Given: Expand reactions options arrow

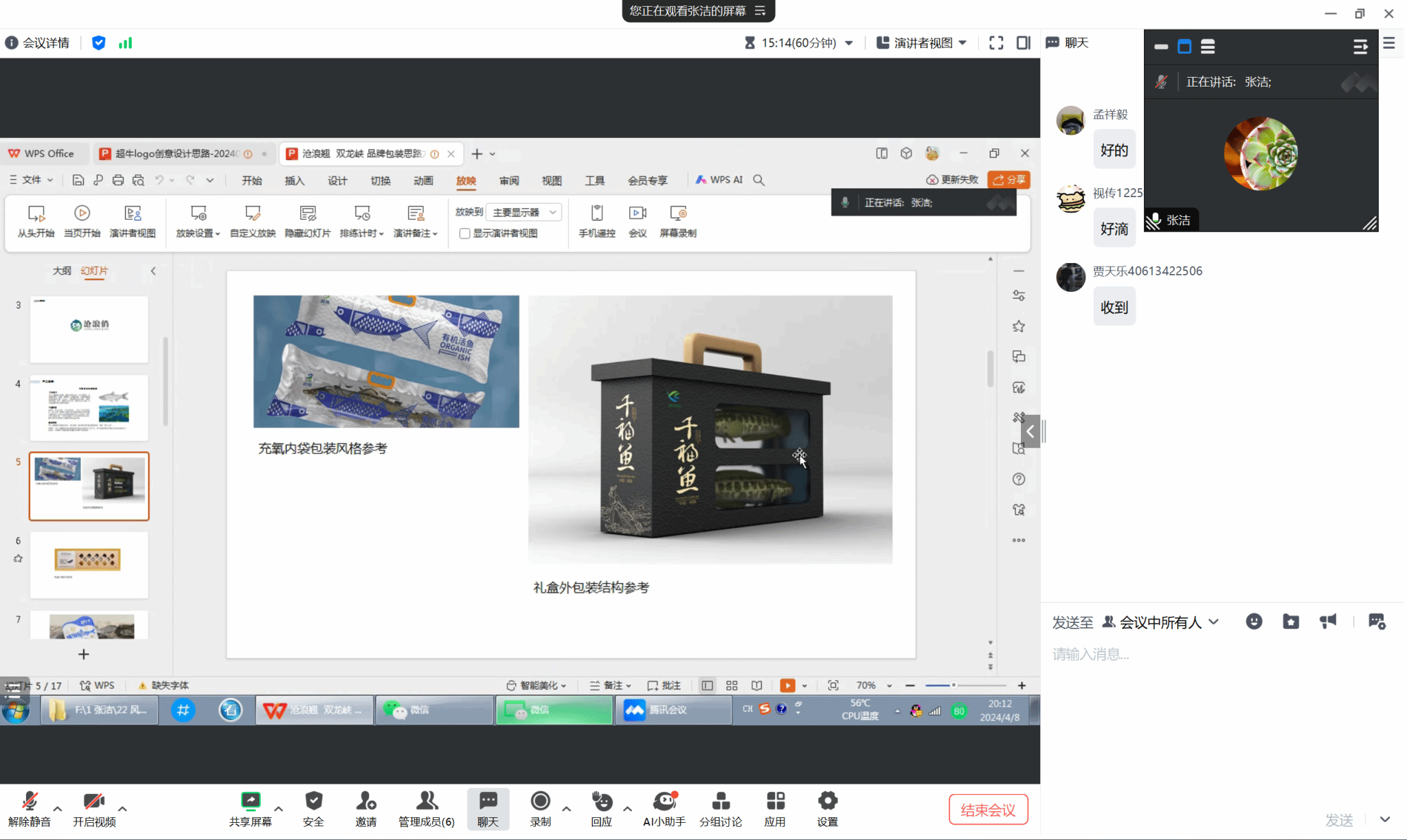Looking at the screenshot, I should point(627,808).
